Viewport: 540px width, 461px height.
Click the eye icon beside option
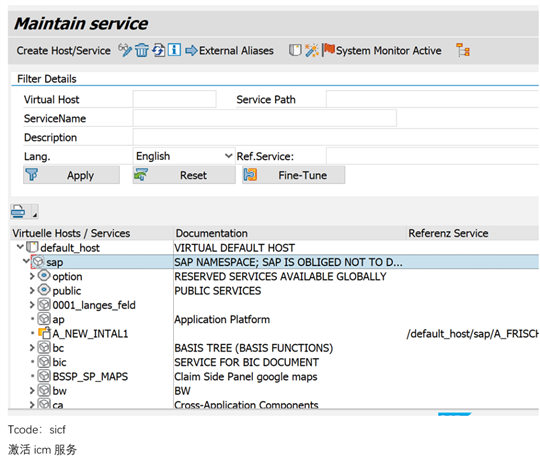point(44,276)
